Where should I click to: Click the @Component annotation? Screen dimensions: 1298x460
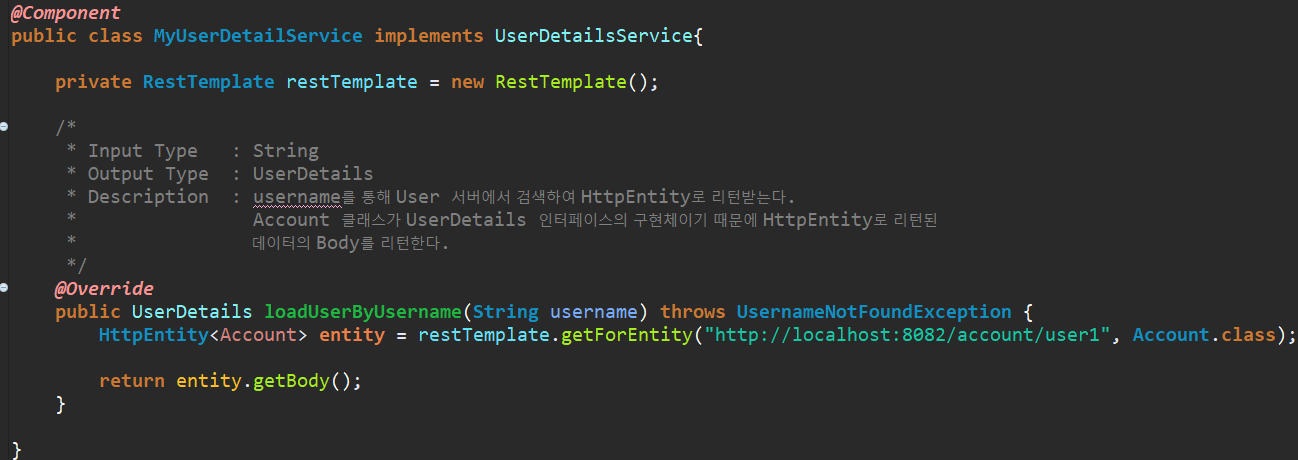coord(65,13)
